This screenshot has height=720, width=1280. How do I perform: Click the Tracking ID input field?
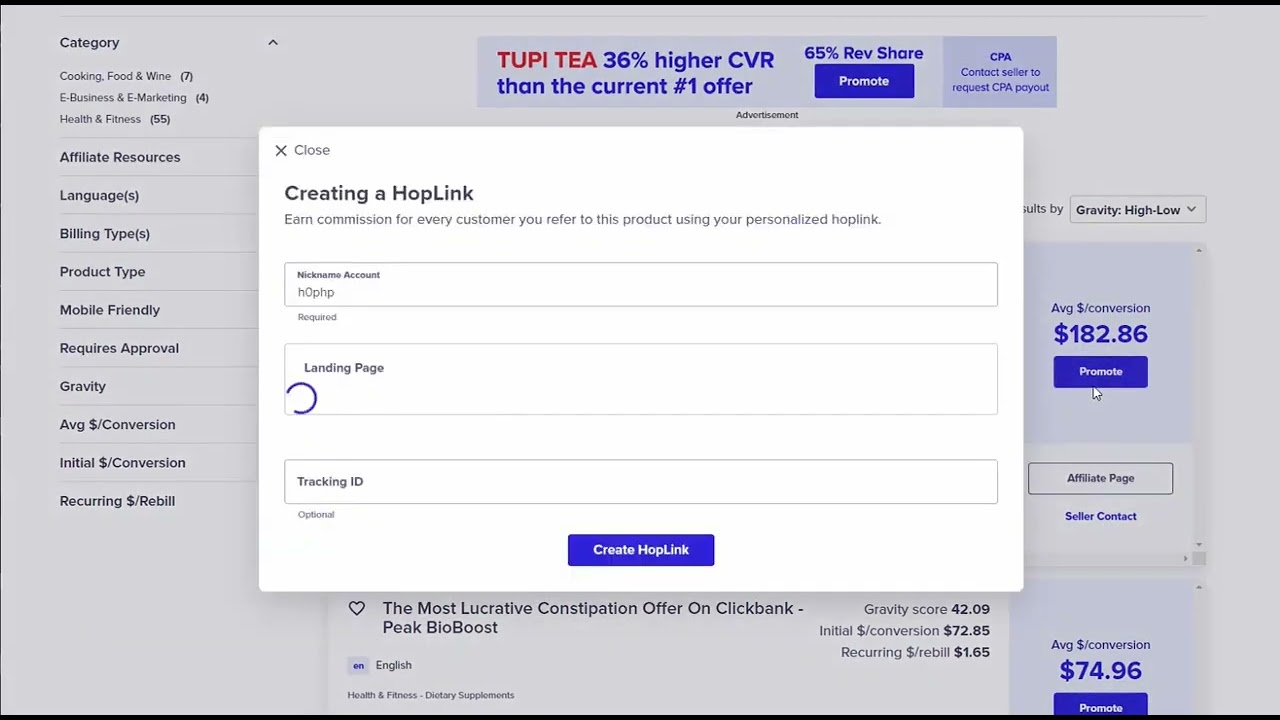pyautogui.click(x=641, y=482)
